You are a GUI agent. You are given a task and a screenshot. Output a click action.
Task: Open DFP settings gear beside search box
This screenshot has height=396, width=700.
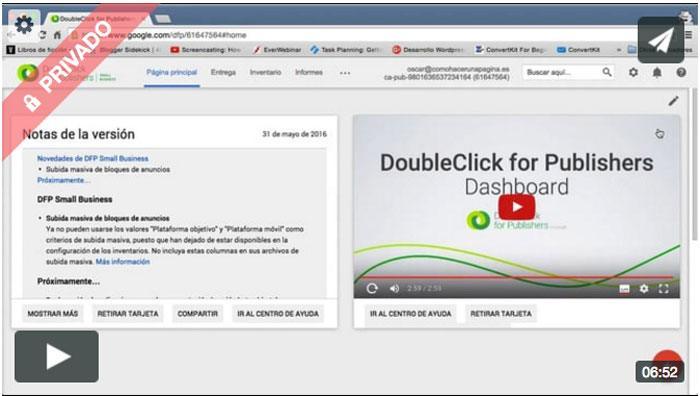pyautogui.click(x=633, y=72)
